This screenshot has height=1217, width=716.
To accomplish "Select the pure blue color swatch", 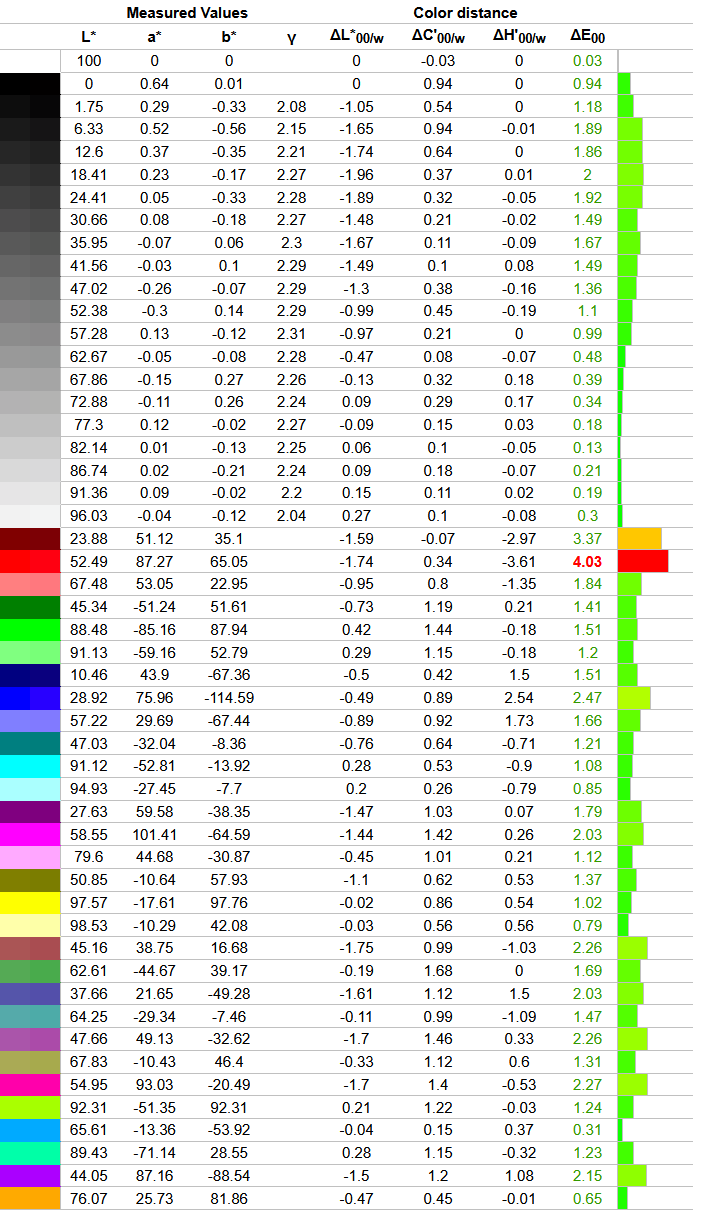I will tap(30, 698).
